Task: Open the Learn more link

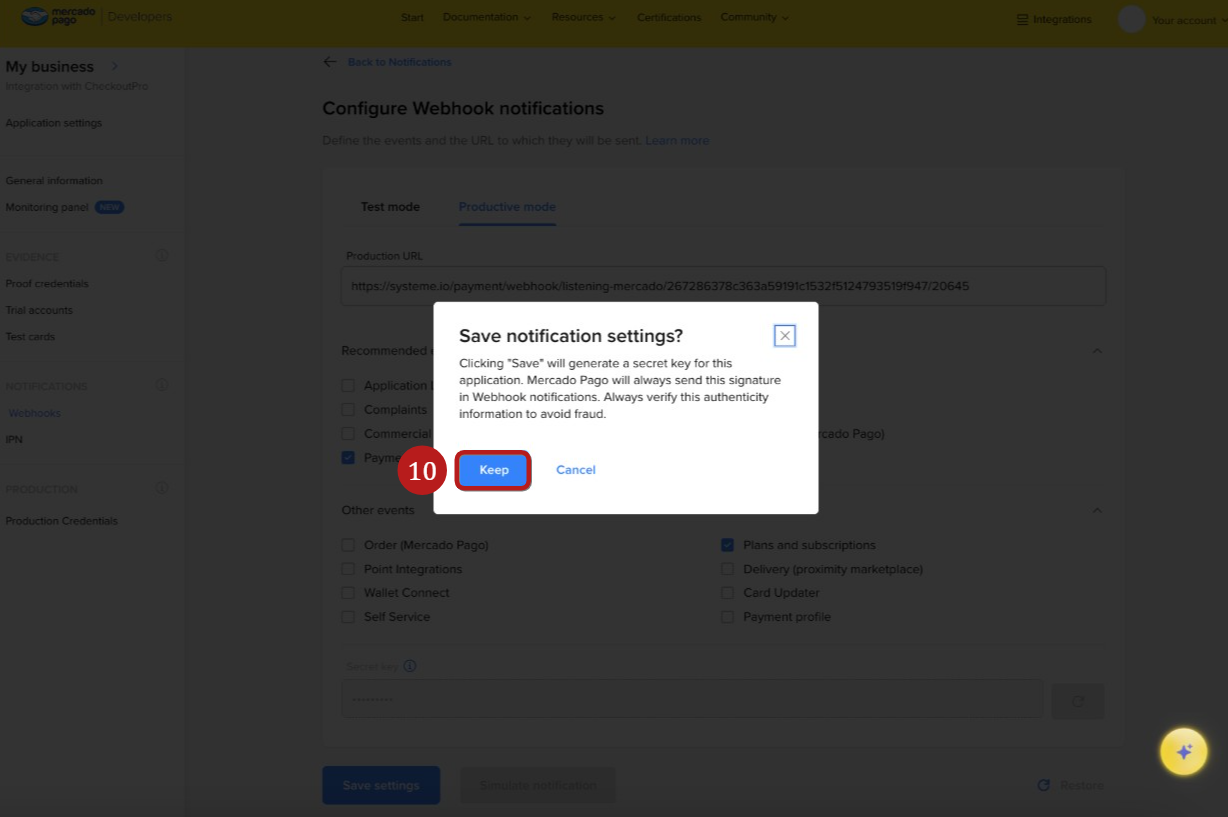Action: pos(677,141)
